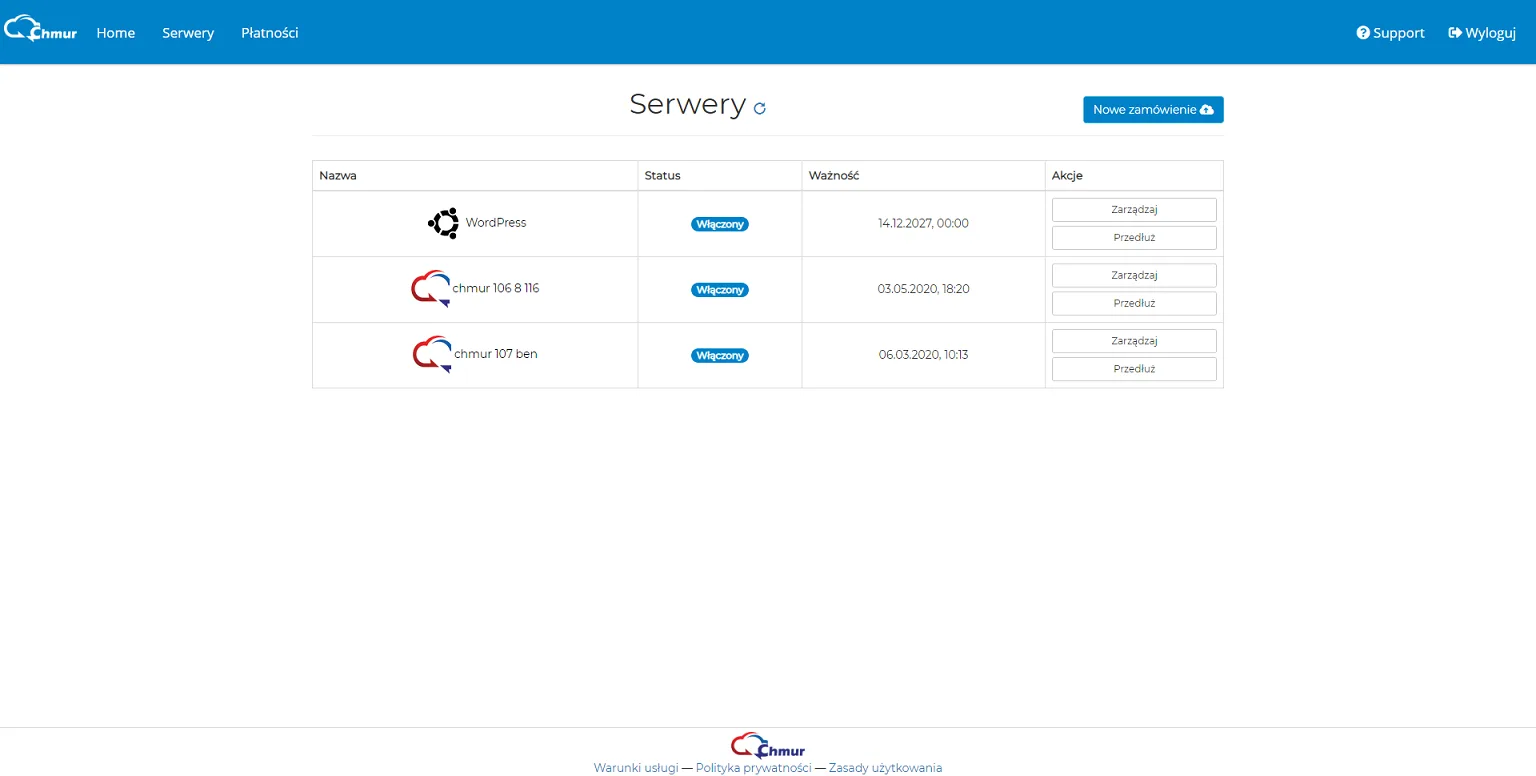Create a new order with Nowe zamówienie

(x=1153, y=110)
